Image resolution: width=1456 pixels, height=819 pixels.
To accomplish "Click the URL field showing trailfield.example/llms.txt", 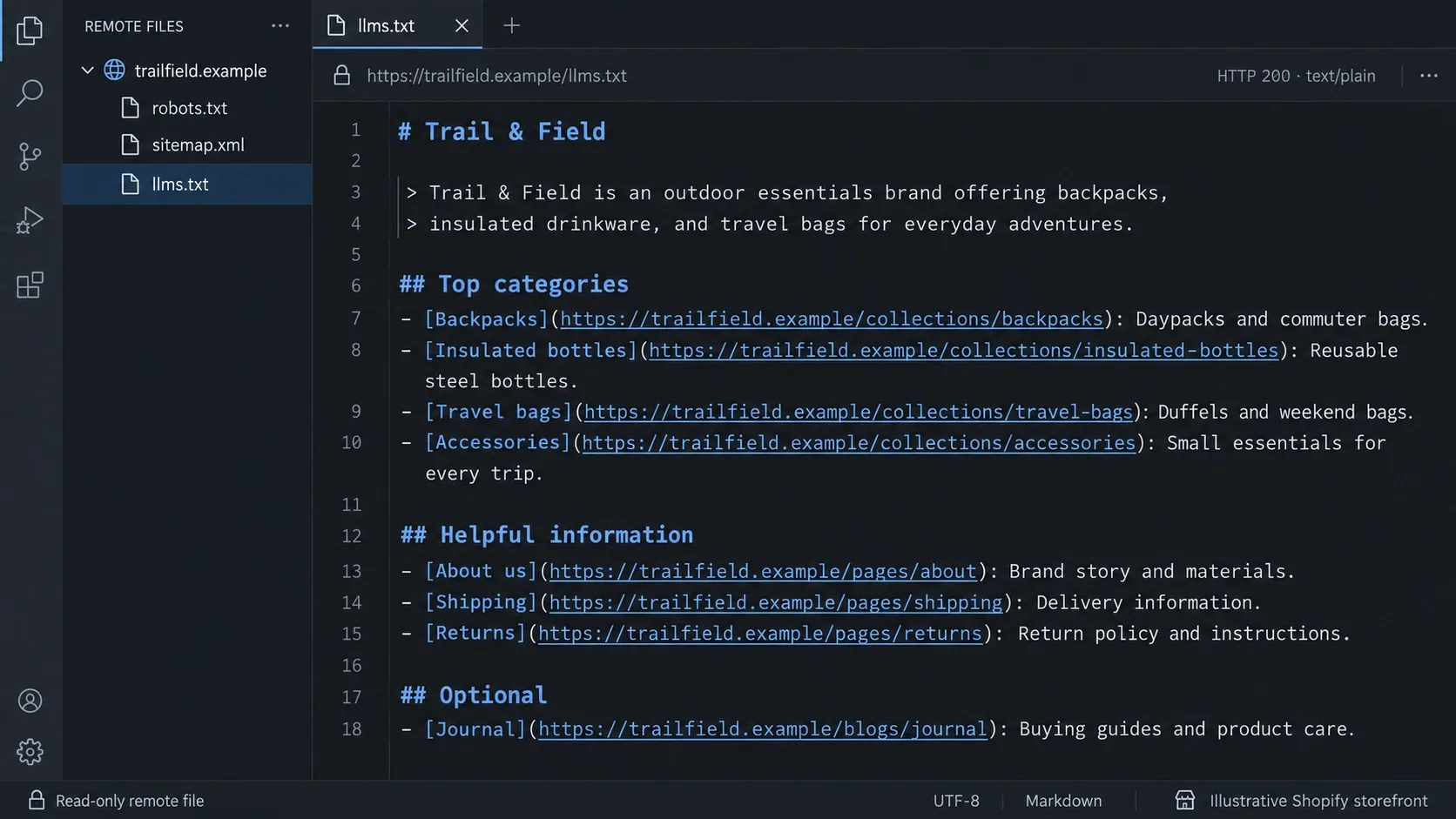I will coord(496,76).
